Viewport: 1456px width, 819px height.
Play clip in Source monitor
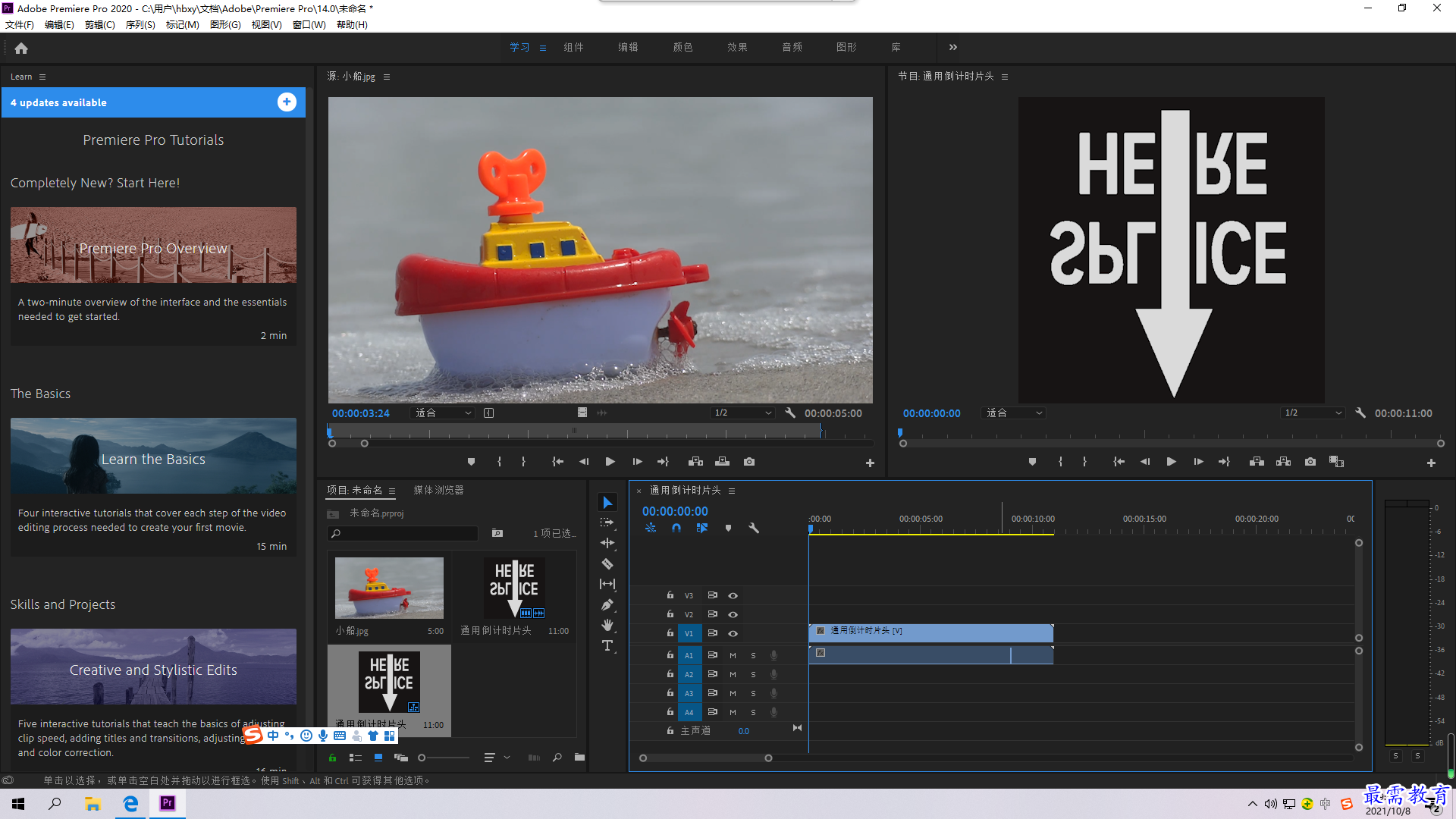point(610,462)
